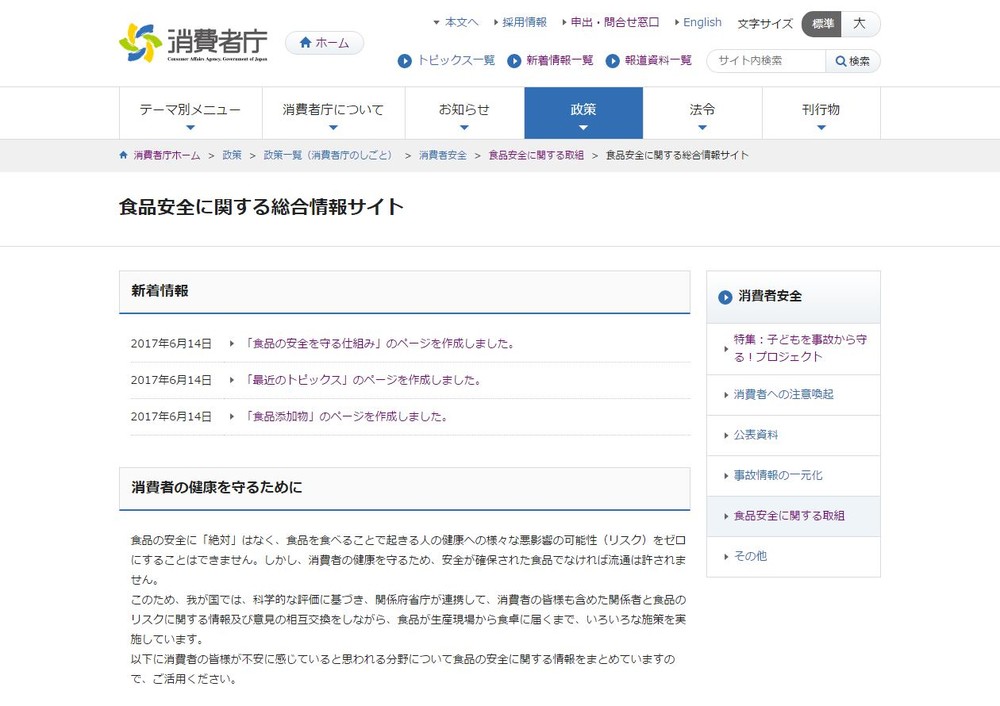Click the 消費者庁 logo
The image size is (1000, 706).
(193, 40)
